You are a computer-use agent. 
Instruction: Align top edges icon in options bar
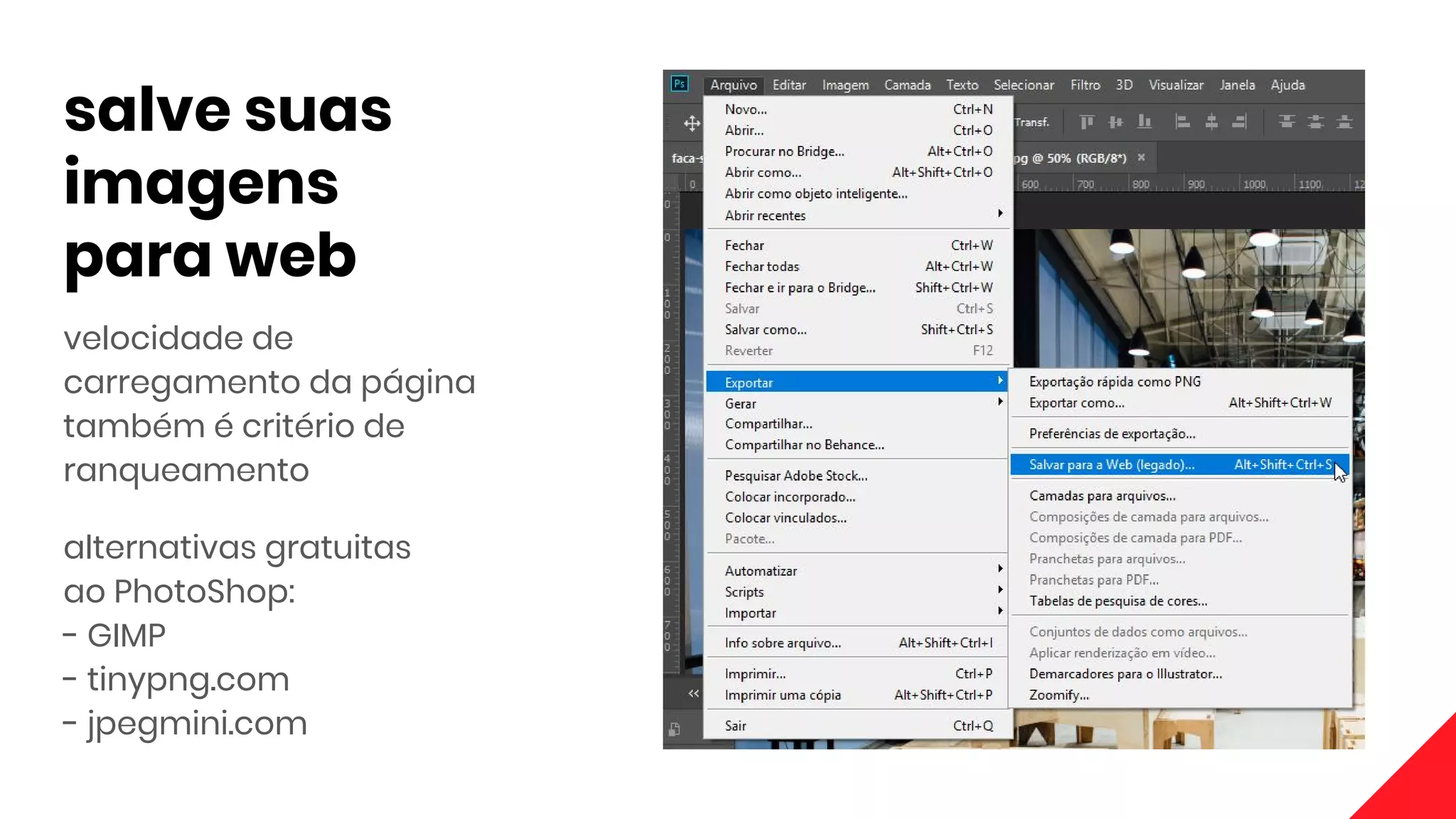[1086, 122]
